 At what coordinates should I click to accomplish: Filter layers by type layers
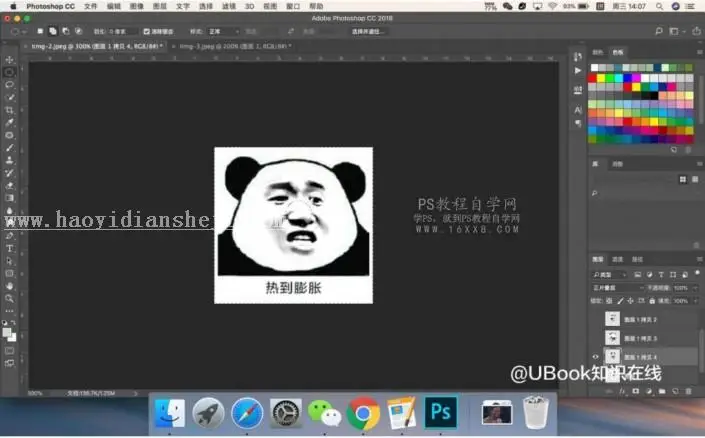(x=661, y=274)
